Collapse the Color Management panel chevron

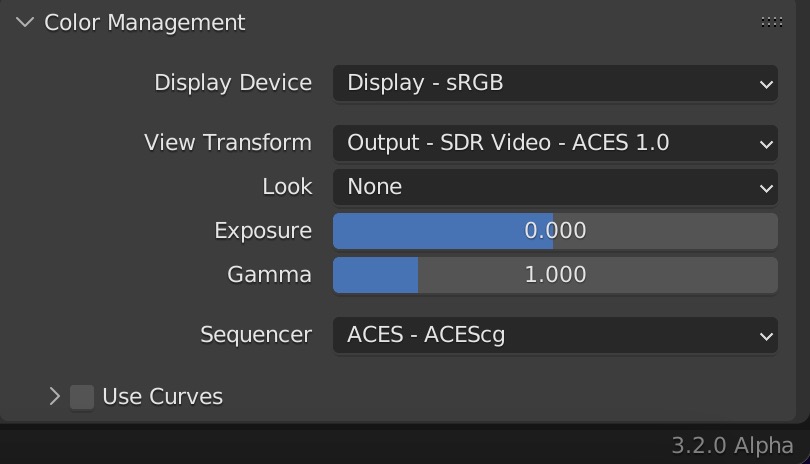pos(25,22)
